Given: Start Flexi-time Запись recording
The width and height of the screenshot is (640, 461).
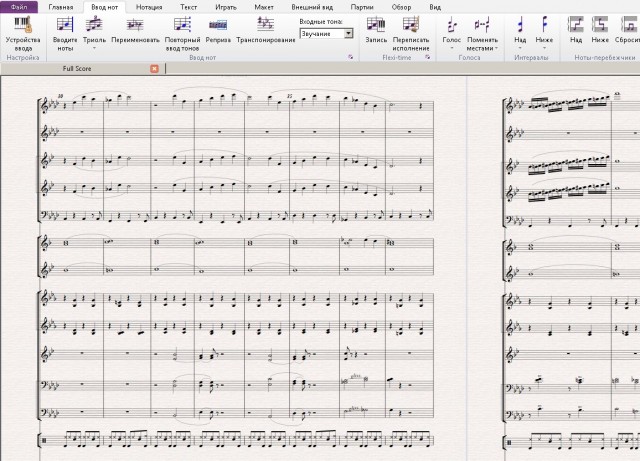Looking at the screenshot, I should pyautogui.click(x=376, y=29).
